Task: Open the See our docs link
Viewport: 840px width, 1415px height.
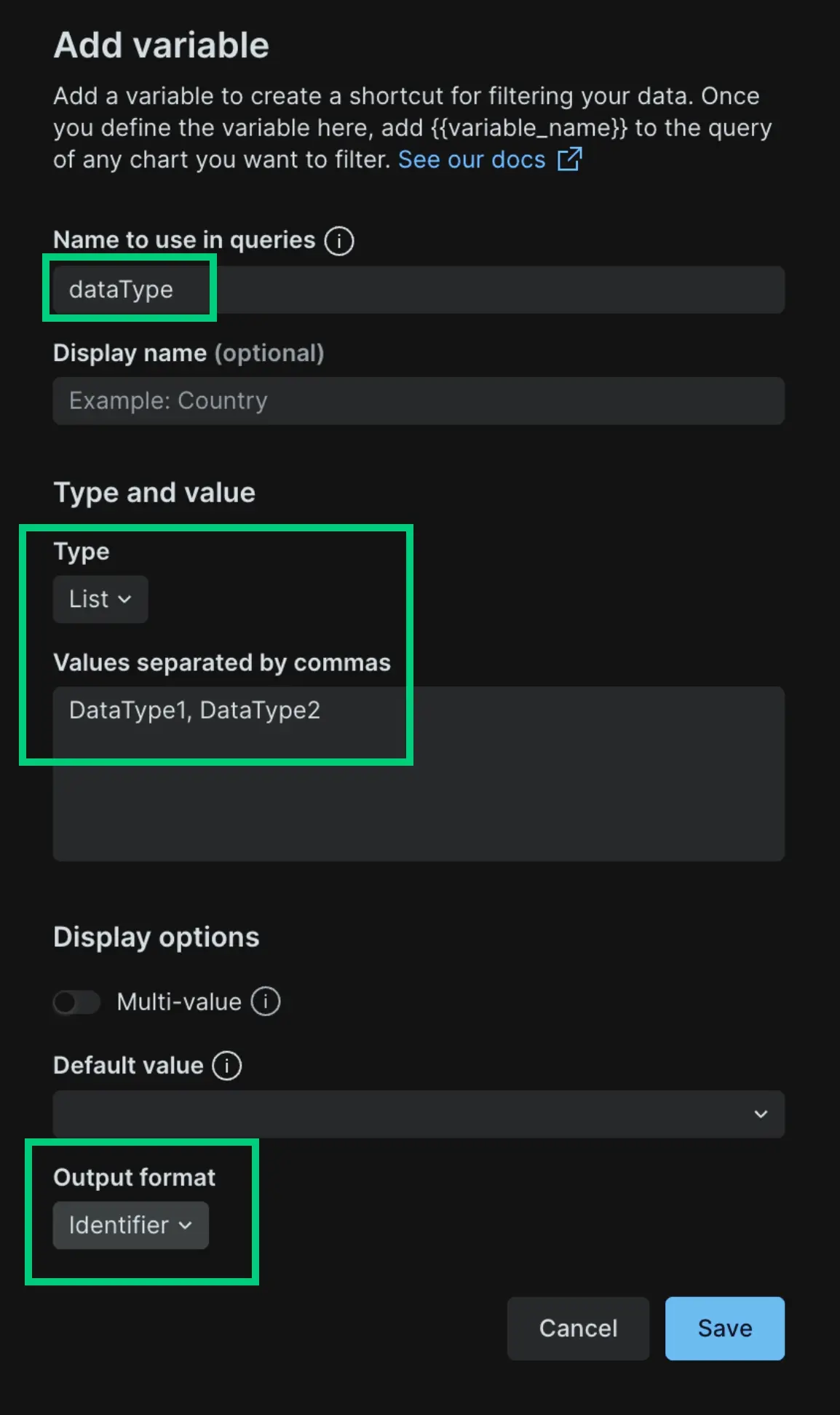Action: tap(472, 159)
